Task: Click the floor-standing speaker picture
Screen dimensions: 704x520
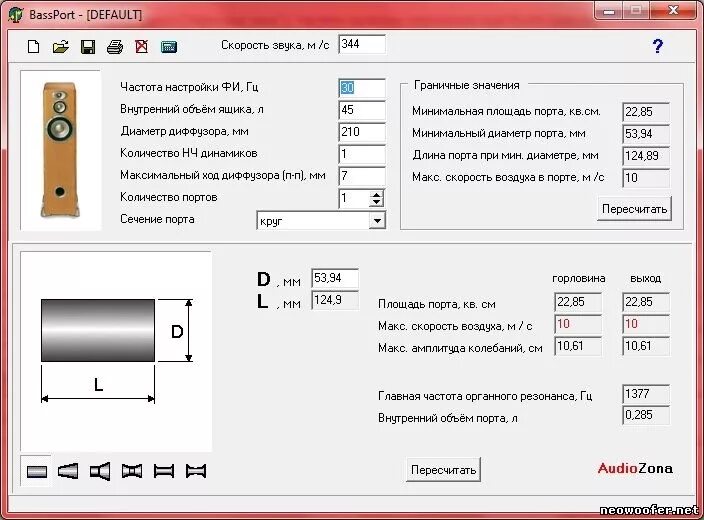Action: (61, 150)
